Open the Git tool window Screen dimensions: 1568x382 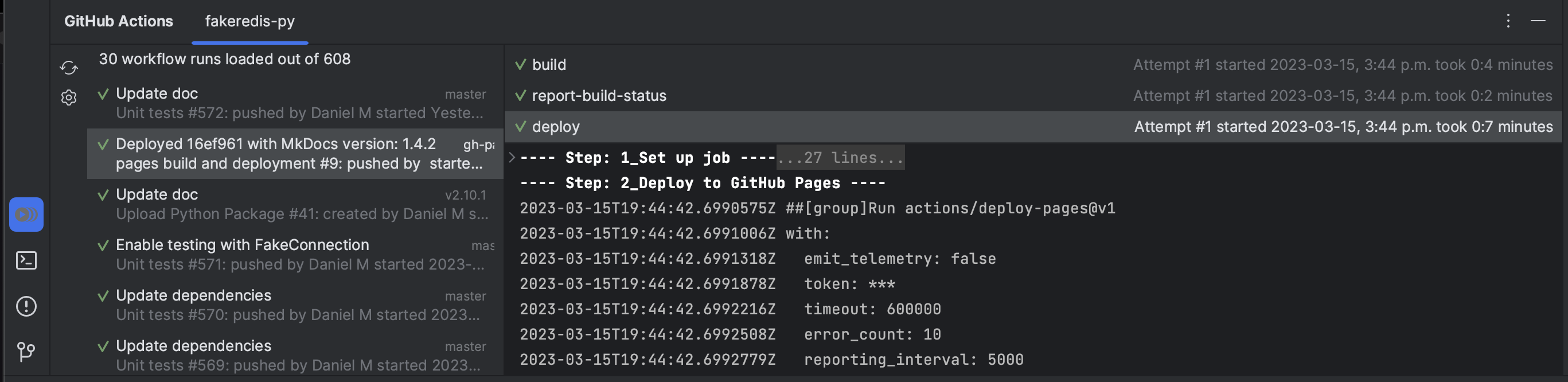[x=26, y=352]
